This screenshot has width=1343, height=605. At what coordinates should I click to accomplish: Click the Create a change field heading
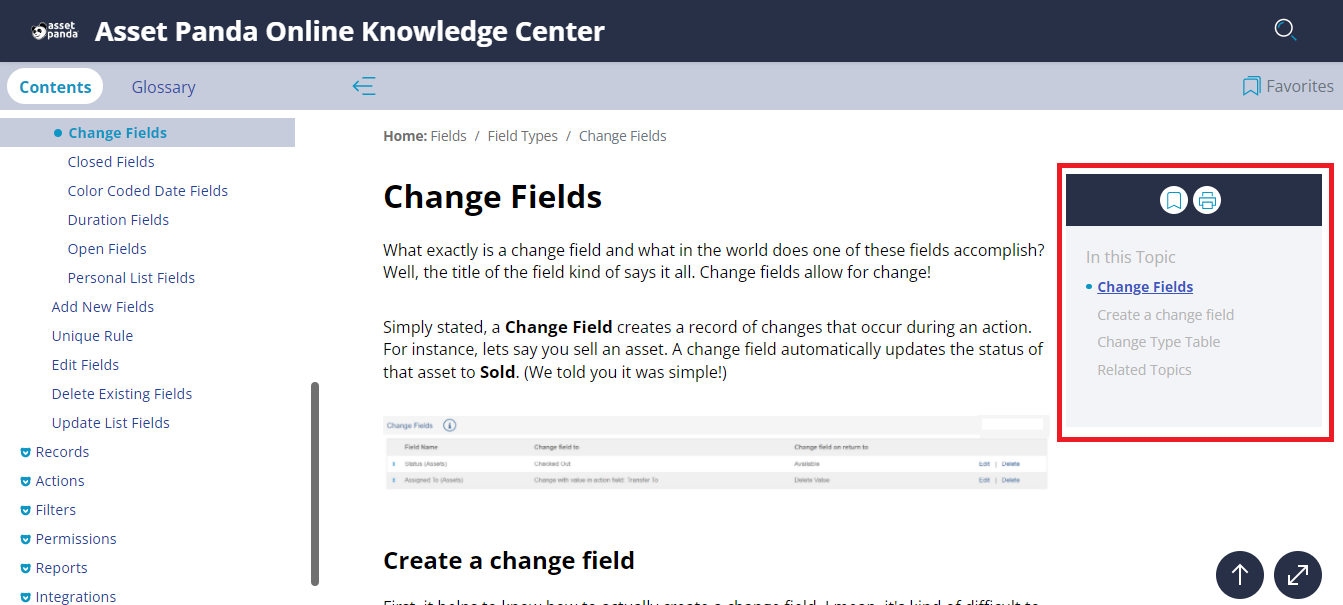[509, 560]
